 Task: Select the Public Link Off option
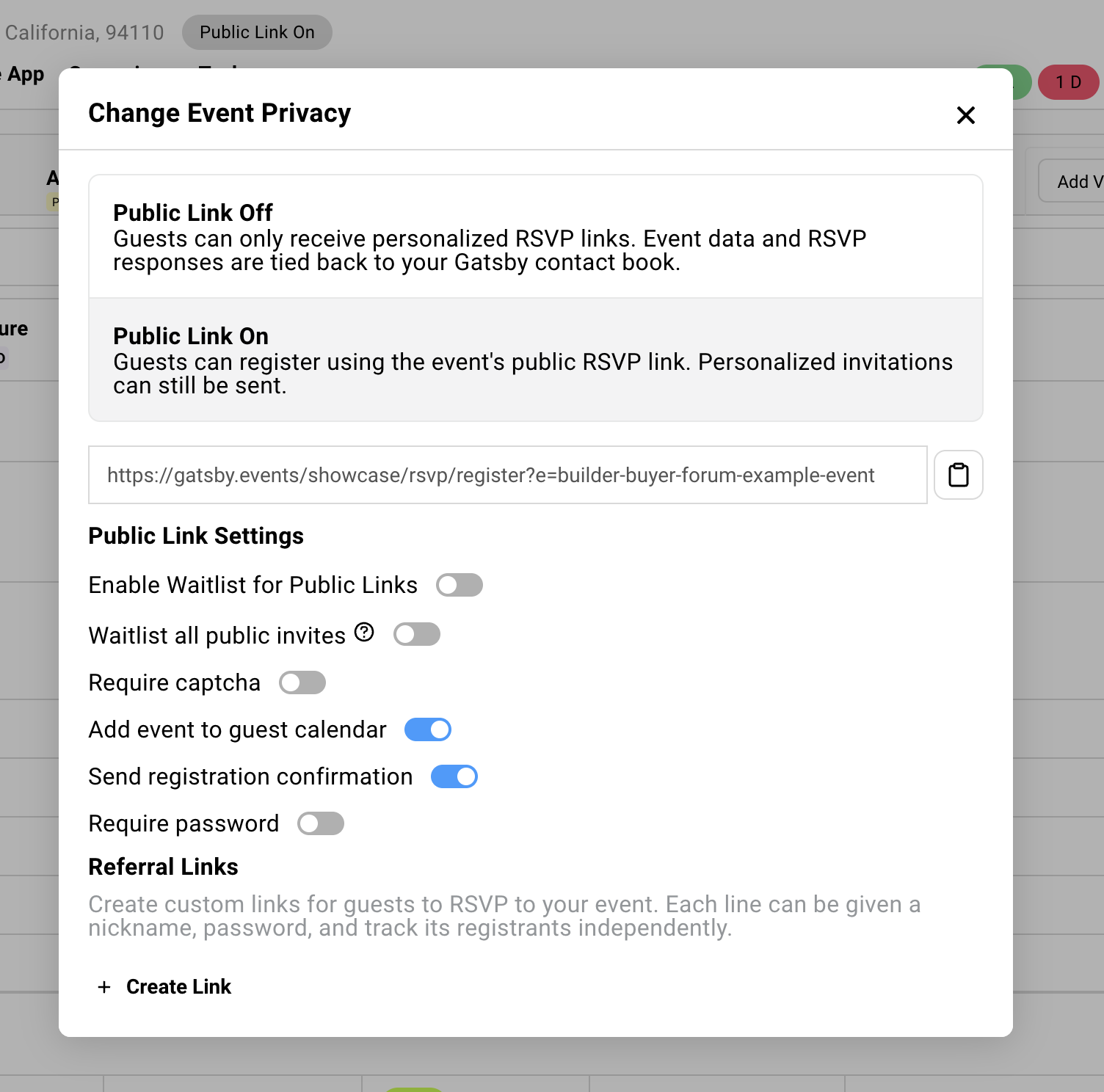[535, 236]
